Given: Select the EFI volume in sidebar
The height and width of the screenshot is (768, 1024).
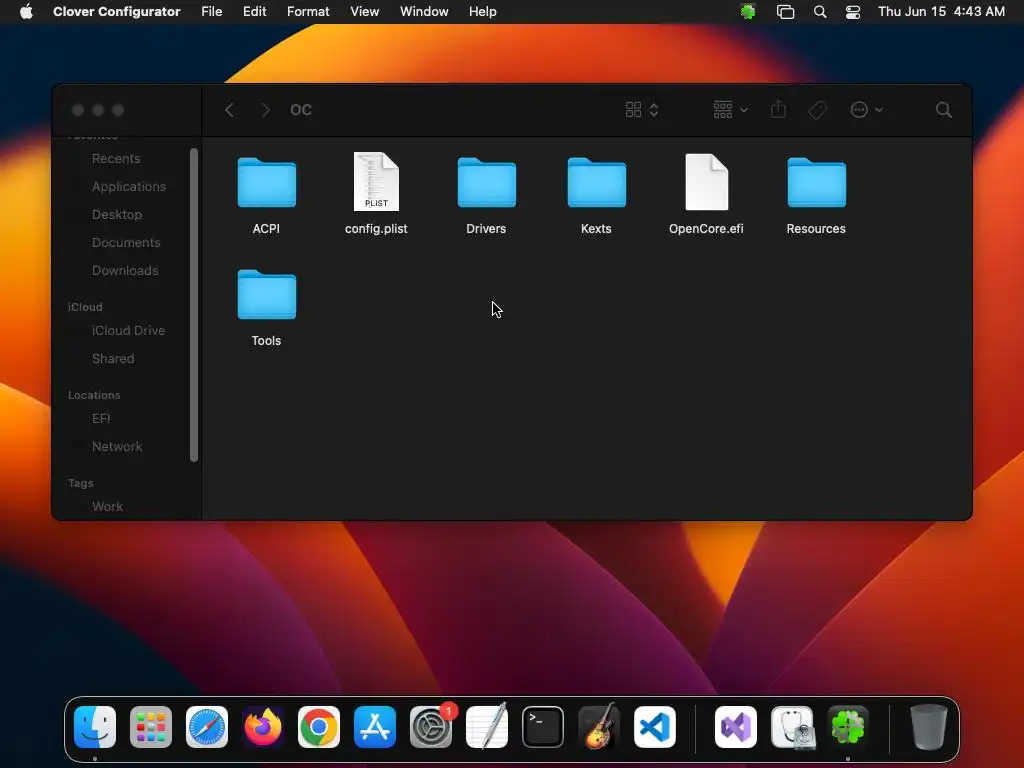Looking at the screenshot, I should click(101, 419).
